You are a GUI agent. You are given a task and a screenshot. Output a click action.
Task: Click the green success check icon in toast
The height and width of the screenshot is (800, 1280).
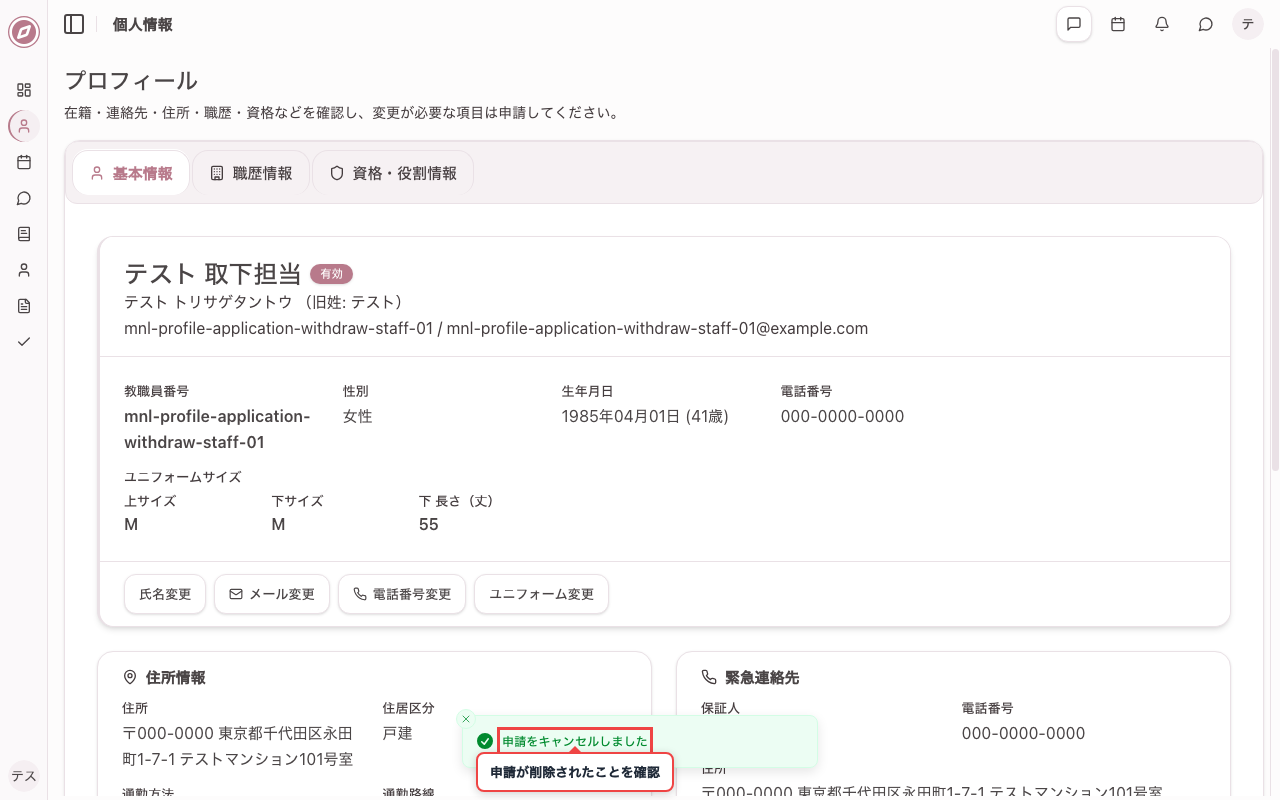(x=485, y=741)
